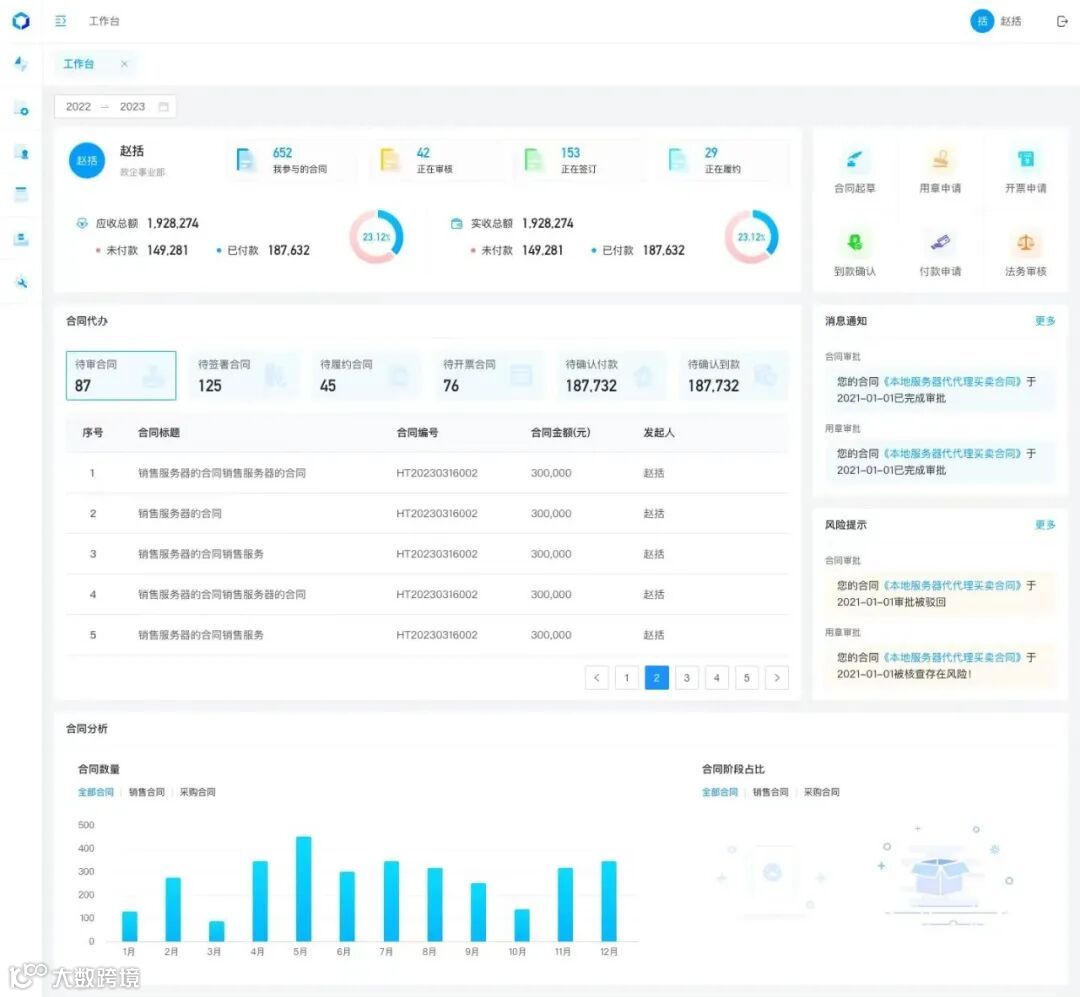Click the 实收总额 23.12% donut chart

tap(751, 236)
